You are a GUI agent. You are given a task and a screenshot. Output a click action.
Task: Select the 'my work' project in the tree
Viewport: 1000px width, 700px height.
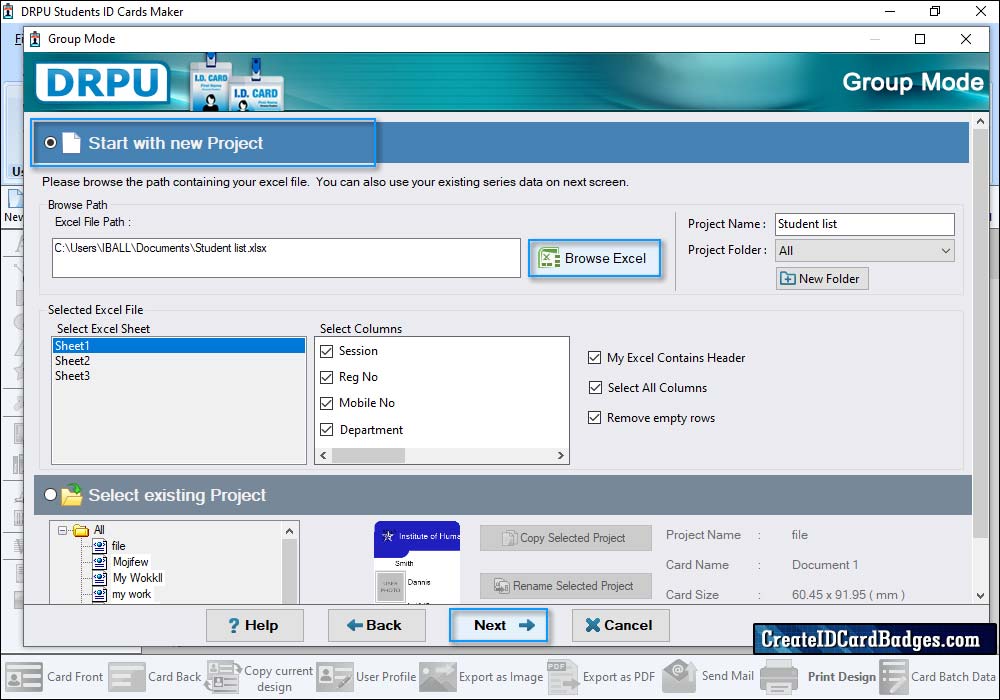point(131,594)
